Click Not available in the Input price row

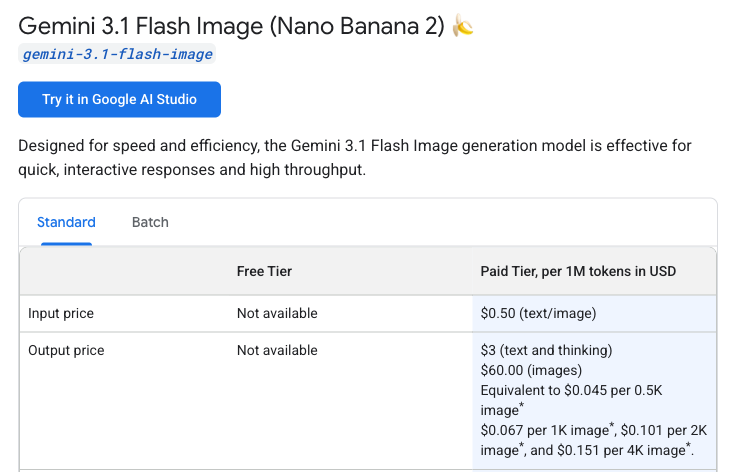click(277, 313)
